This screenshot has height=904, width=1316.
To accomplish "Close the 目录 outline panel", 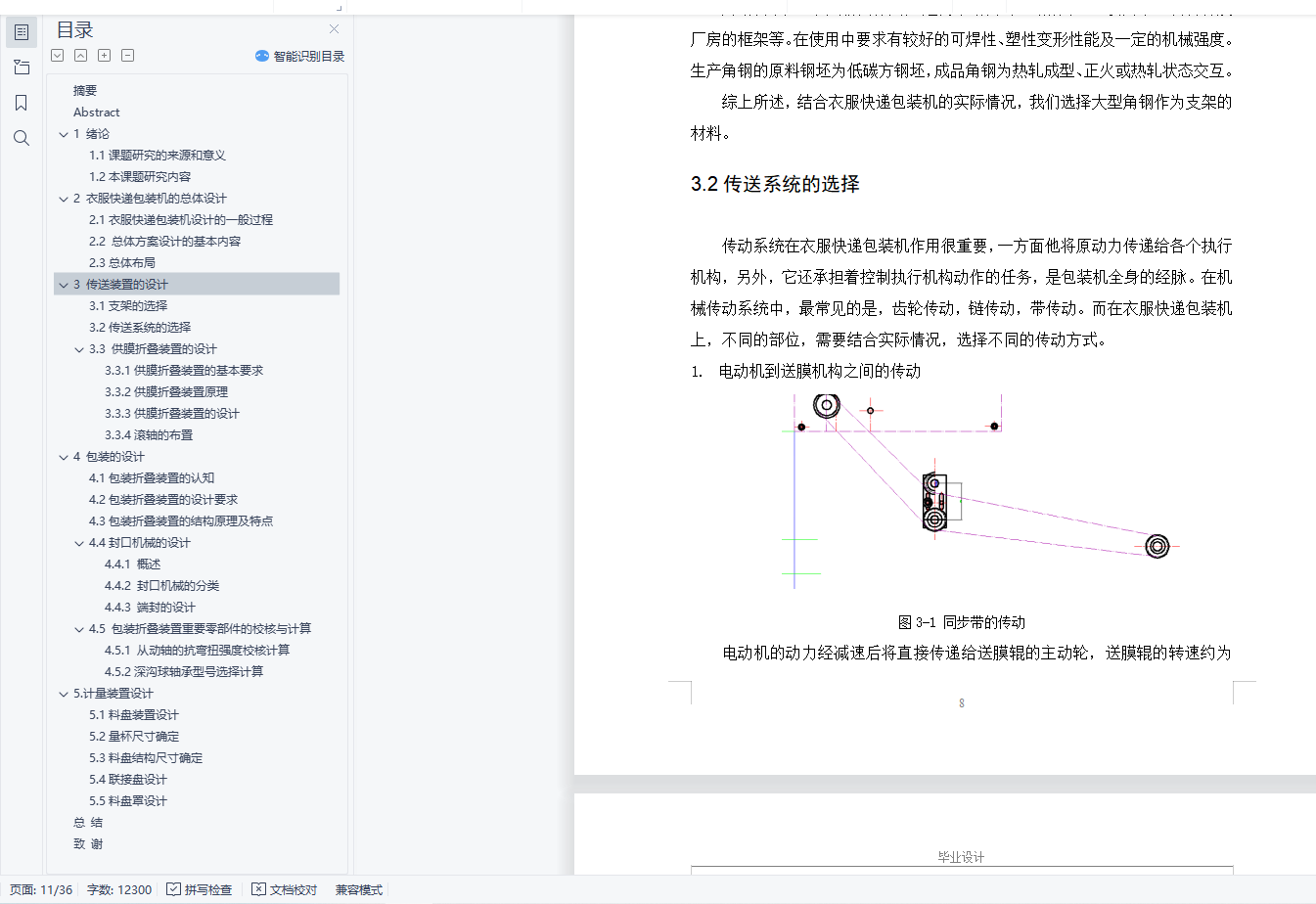I will pos(334,29).
